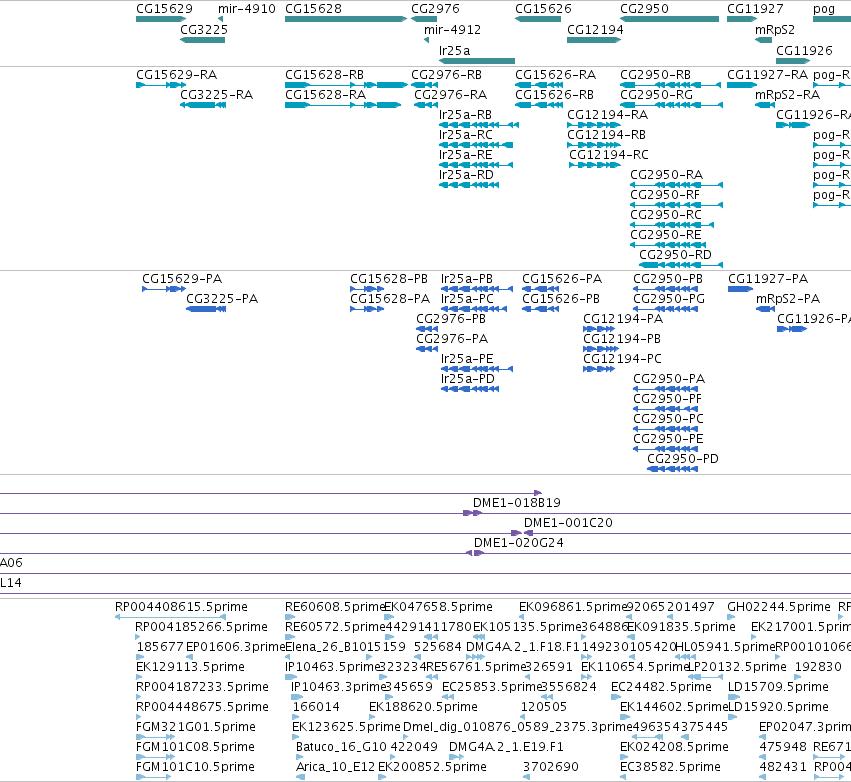851x782 pixels.
Task: Click the mir-4912 gene label
Action: pyautogui.click(x=453, y=29)
